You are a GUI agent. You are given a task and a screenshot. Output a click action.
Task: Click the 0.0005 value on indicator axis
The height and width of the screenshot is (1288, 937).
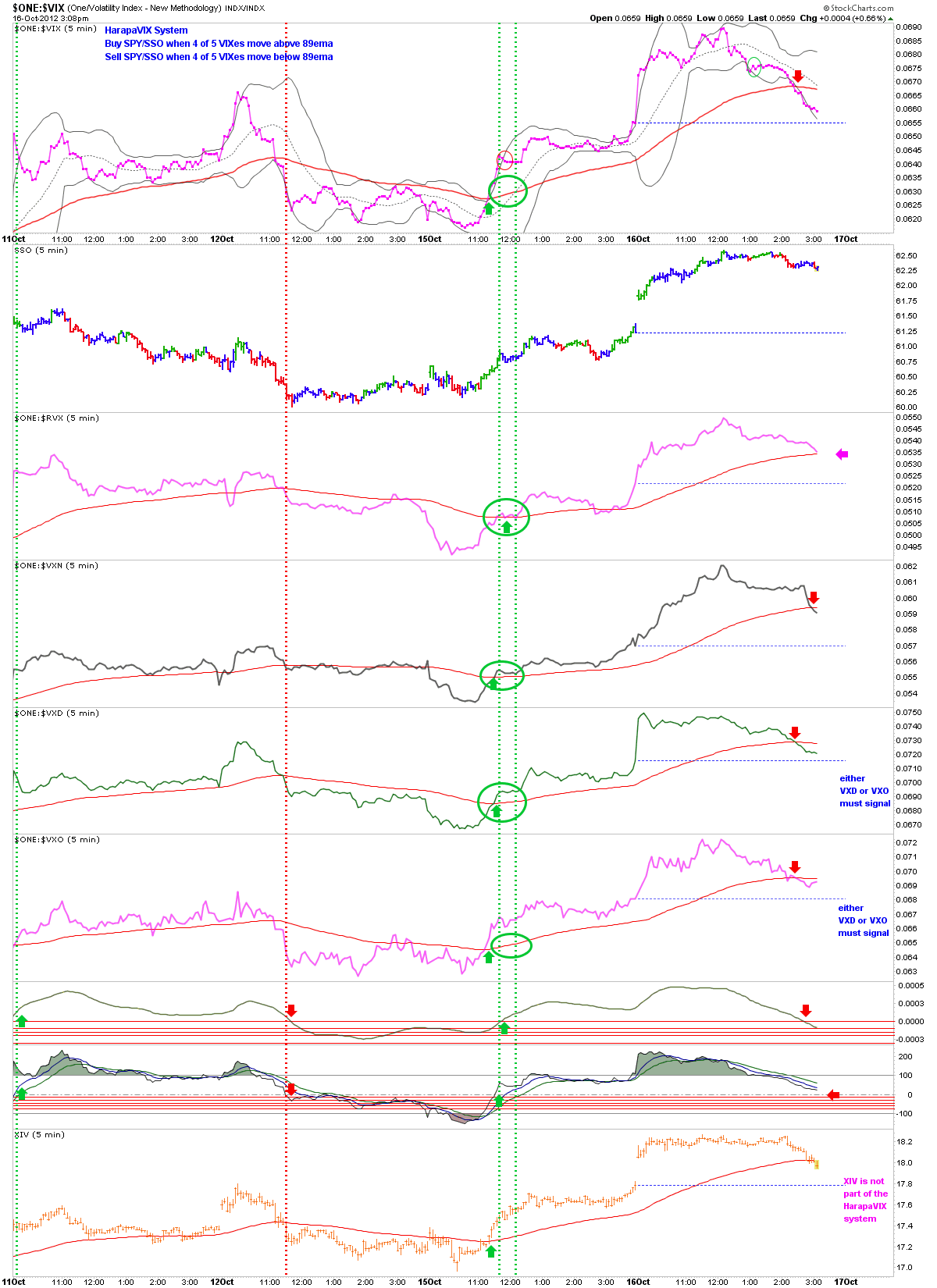tap(910, 986)
